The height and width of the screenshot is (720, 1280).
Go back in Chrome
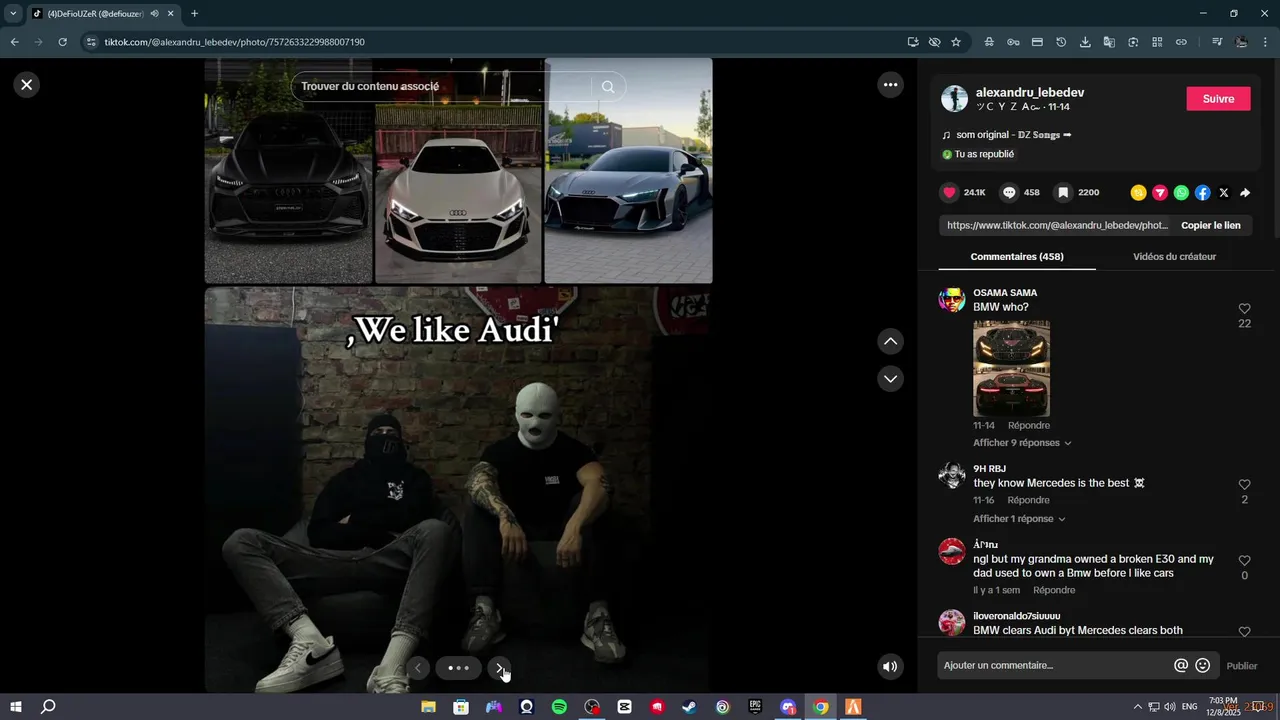click(14, 42)
